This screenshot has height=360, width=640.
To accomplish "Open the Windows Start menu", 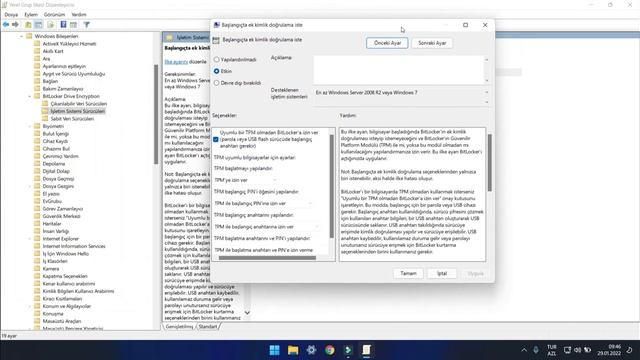I will (x=275, y=350).
